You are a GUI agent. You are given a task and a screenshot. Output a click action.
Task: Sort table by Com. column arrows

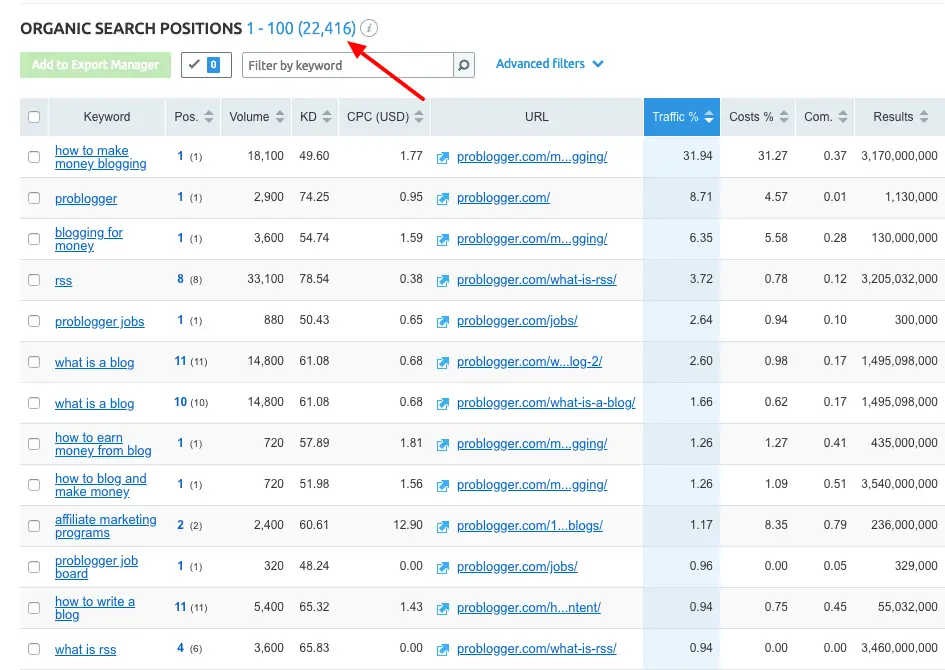pos(843,117)
